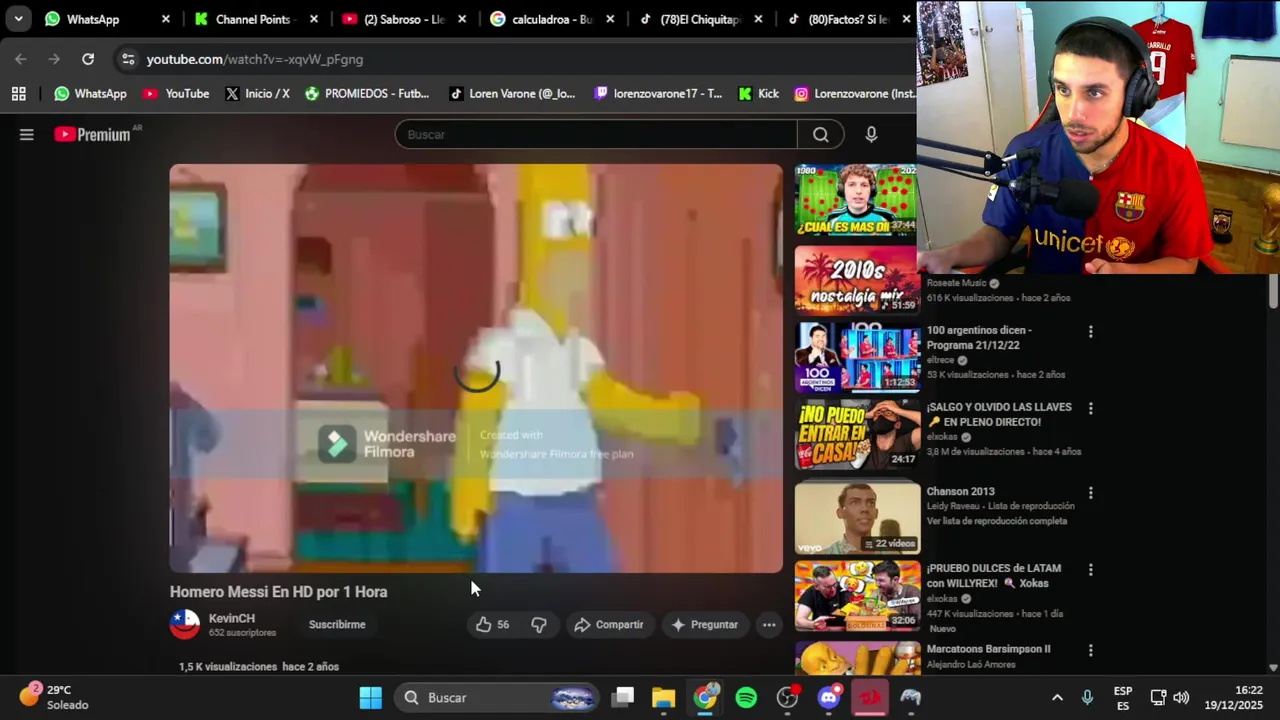Viewport: 1280px width, 720px height.
Task: Expand the tab search dropdown arrow
Action: point(18,18)
